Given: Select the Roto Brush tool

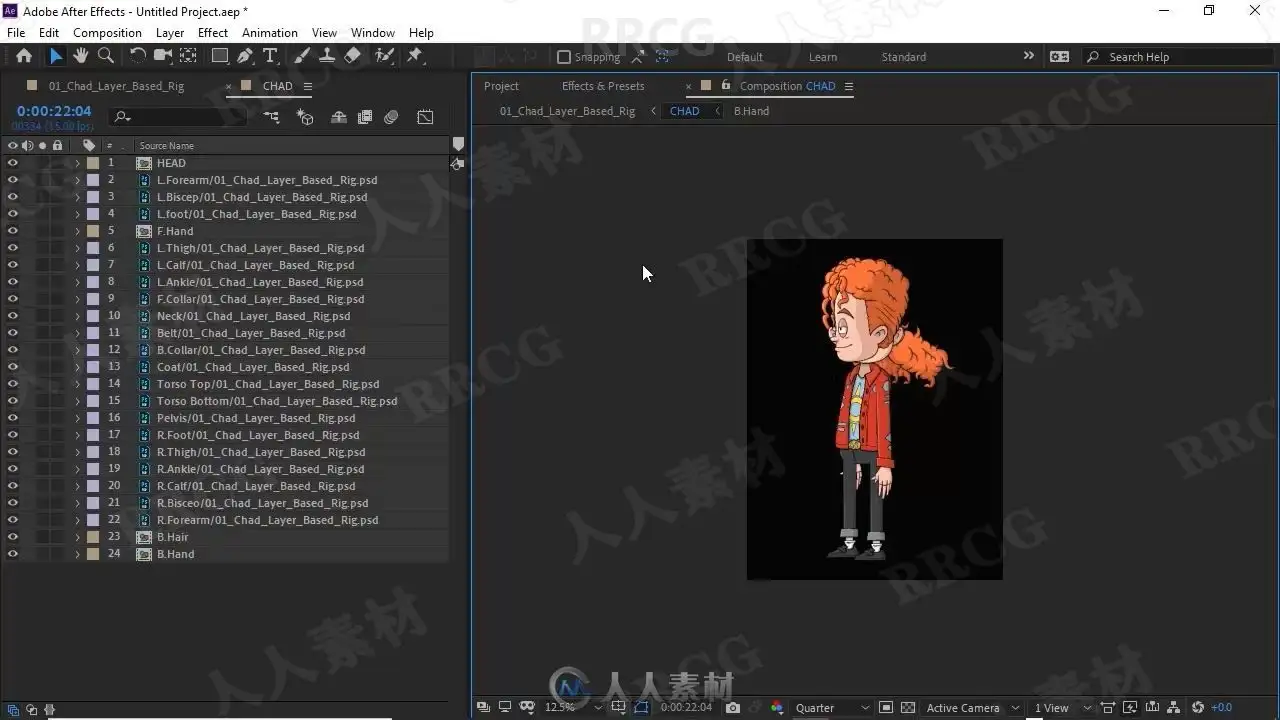Looking at the screenshot, I should (384, 56).
